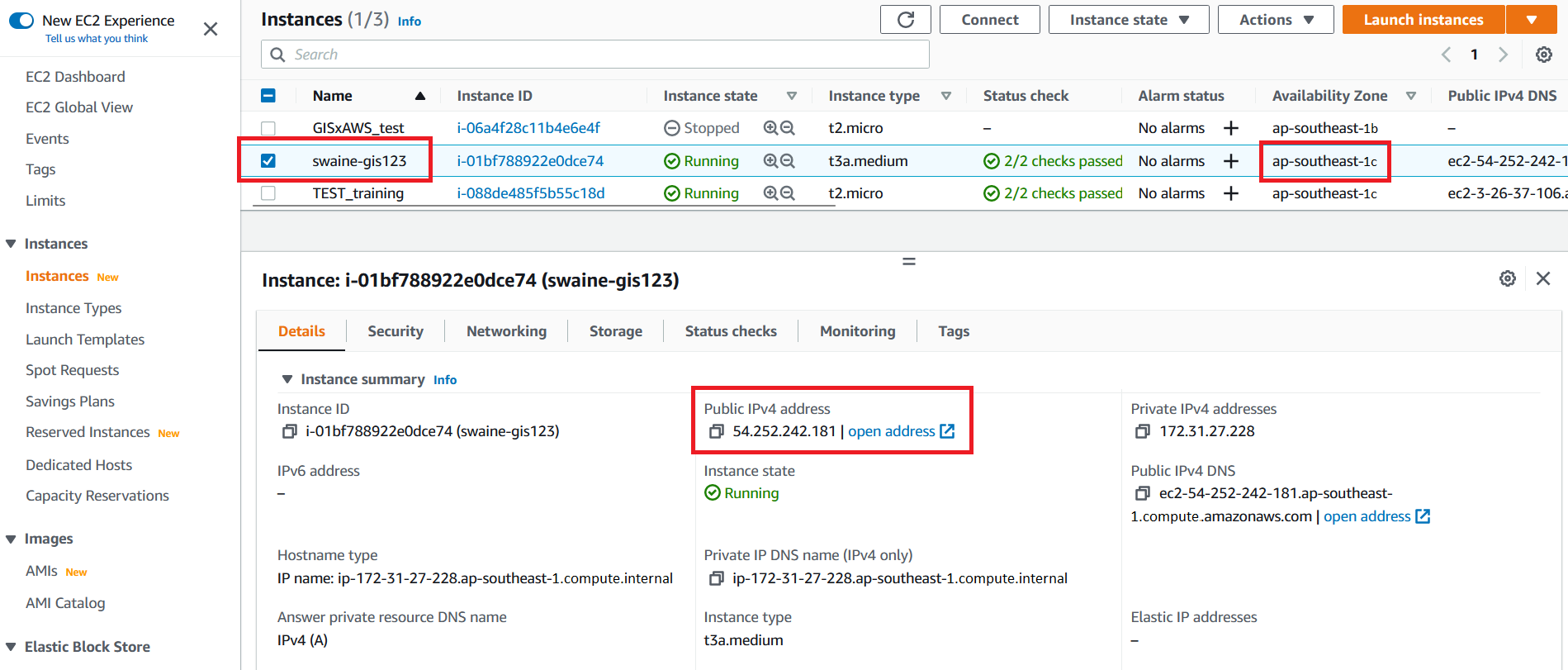Collapse the Elastic Block Store section
Screen dimensions: 1568x670
coord(11,647)
